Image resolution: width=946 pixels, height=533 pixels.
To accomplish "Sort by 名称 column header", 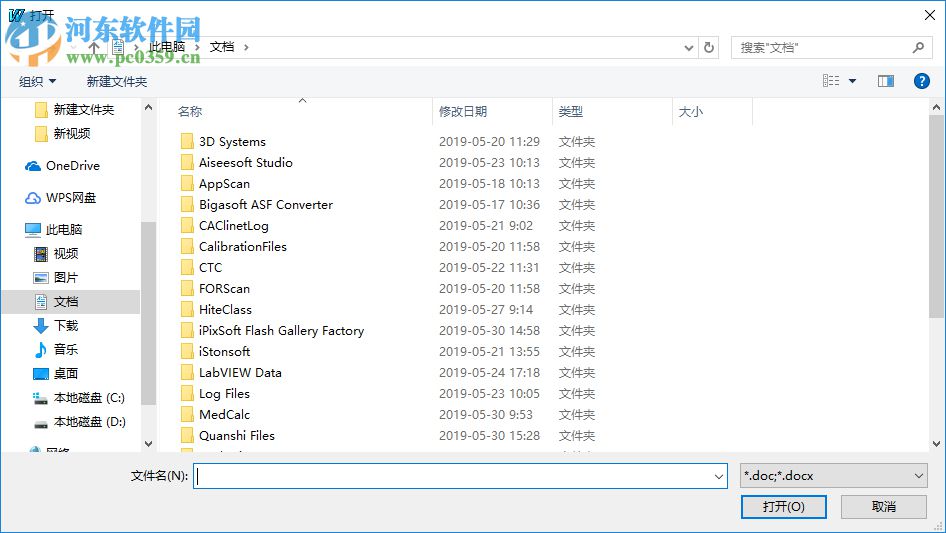I will [x=190, y=112].
